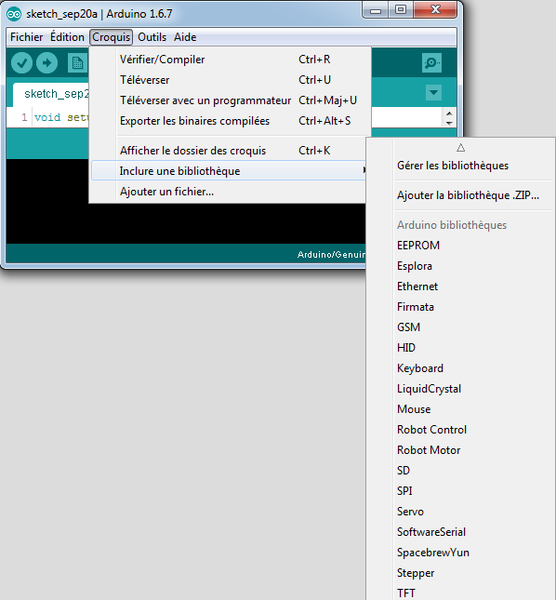The height and width of the screenshot is (600, 556).
Task: Choose Afficher le dossier des croquis
Action: pos(230,150)
